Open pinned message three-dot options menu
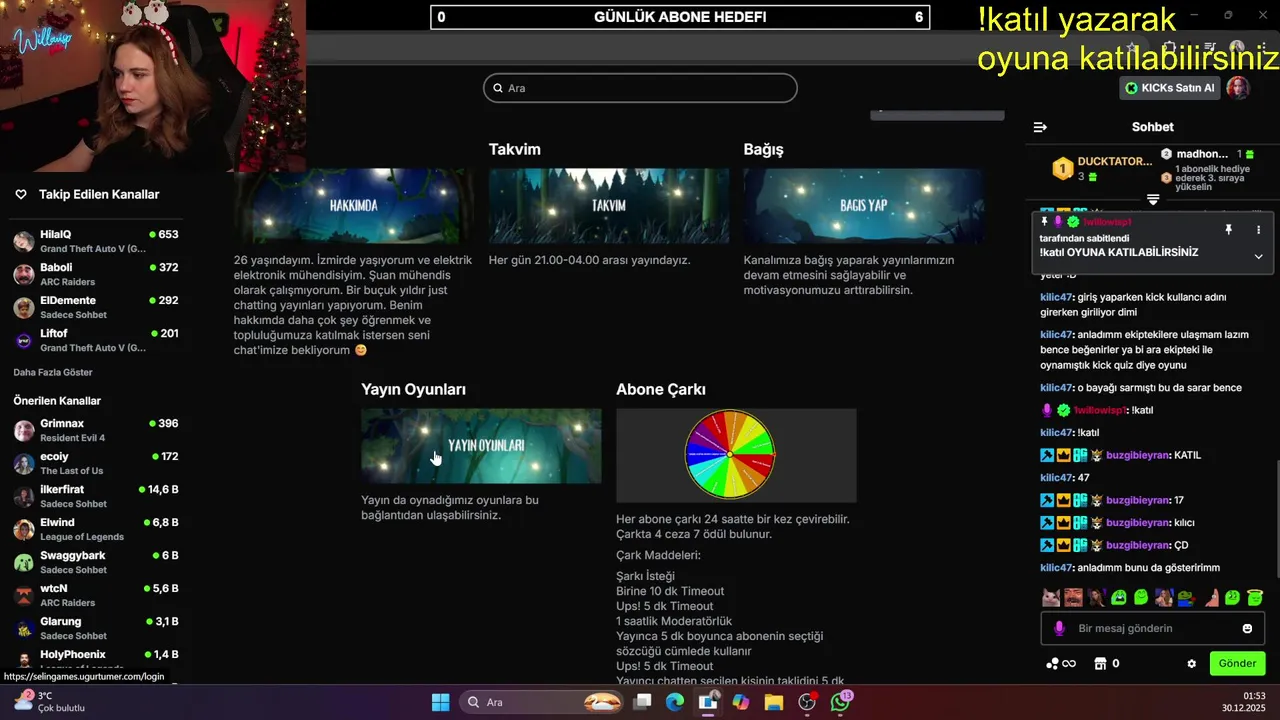1280x720 pixels. pyautogui.click(x=1258, y=230)
